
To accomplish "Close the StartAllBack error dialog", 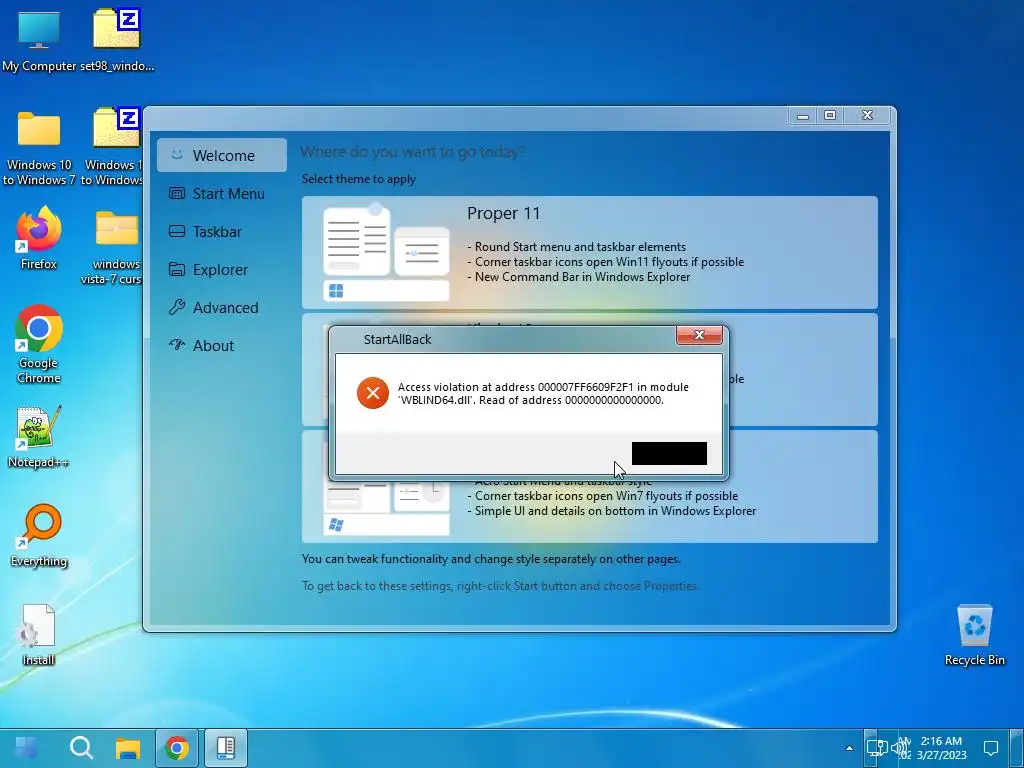I will pos(699,335).
